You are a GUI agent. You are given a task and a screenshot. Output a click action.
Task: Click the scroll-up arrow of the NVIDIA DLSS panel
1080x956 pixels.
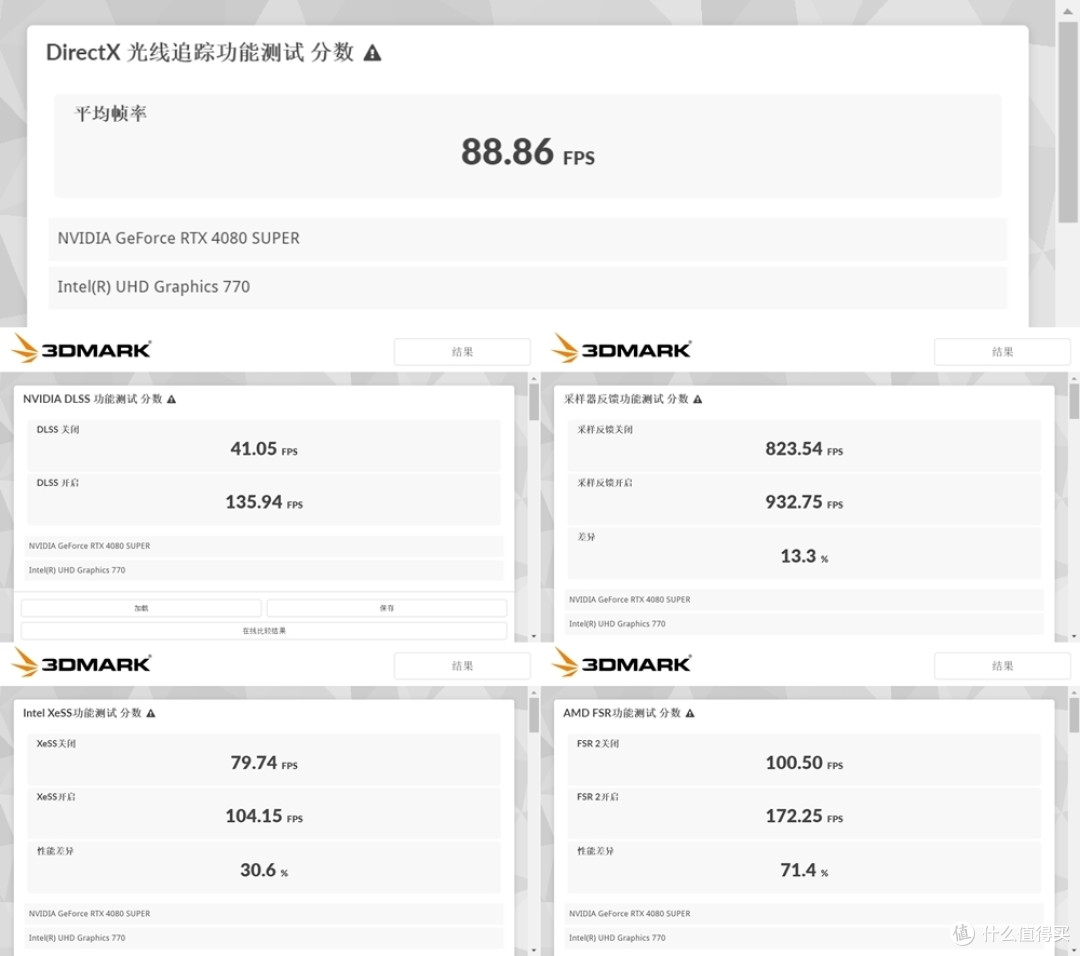(x=534, y=378)
